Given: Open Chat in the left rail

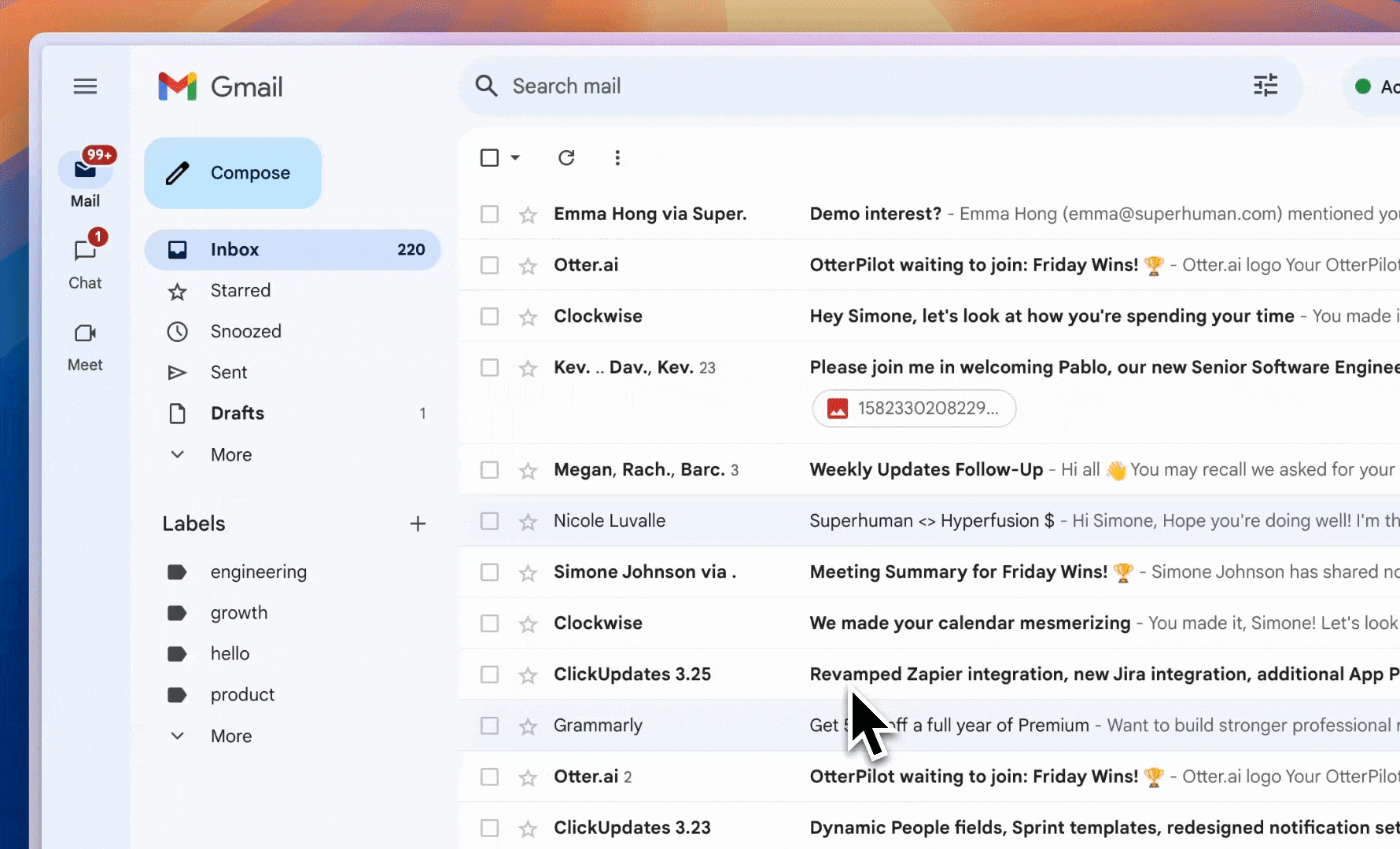Looking at the screenshot, I should (85, 261).
